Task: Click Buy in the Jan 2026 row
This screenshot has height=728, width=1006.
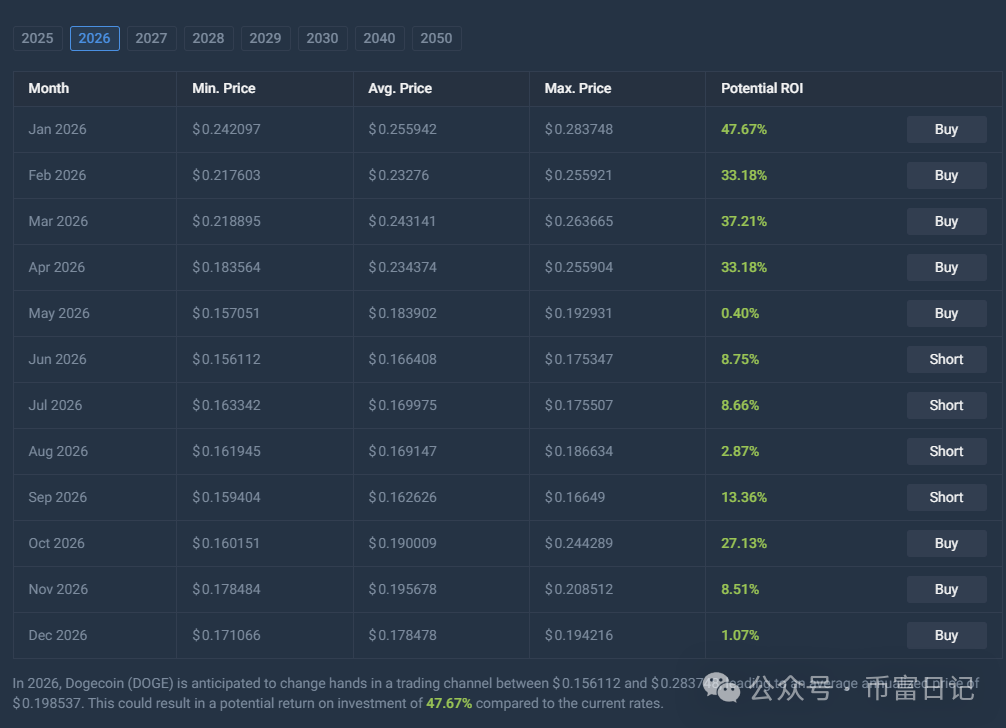Action: coord(946,130)
